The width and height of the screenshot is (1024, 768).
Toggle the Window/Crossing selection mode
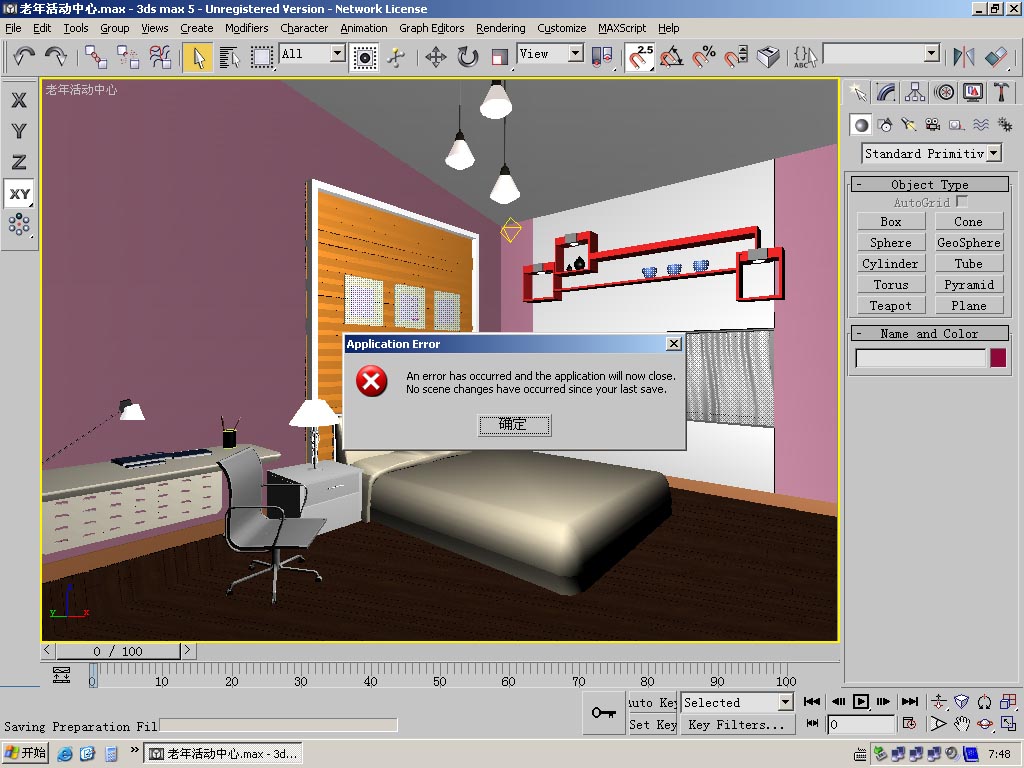tap(364, 57)
